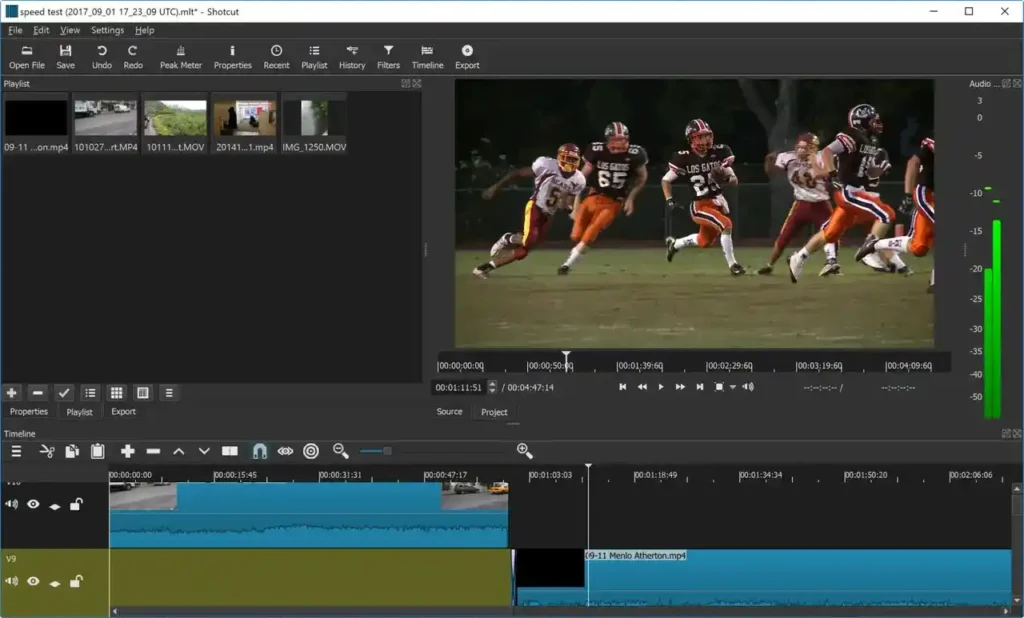Open the timeline hamburger menu
This screenshot has width=1024, height=618.
click(x=16, y=451)
